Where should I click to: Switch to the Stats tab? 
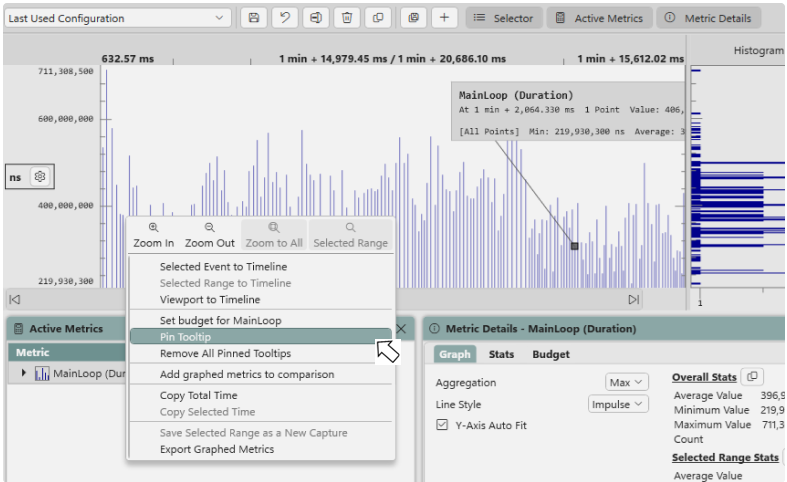[501, 354]
